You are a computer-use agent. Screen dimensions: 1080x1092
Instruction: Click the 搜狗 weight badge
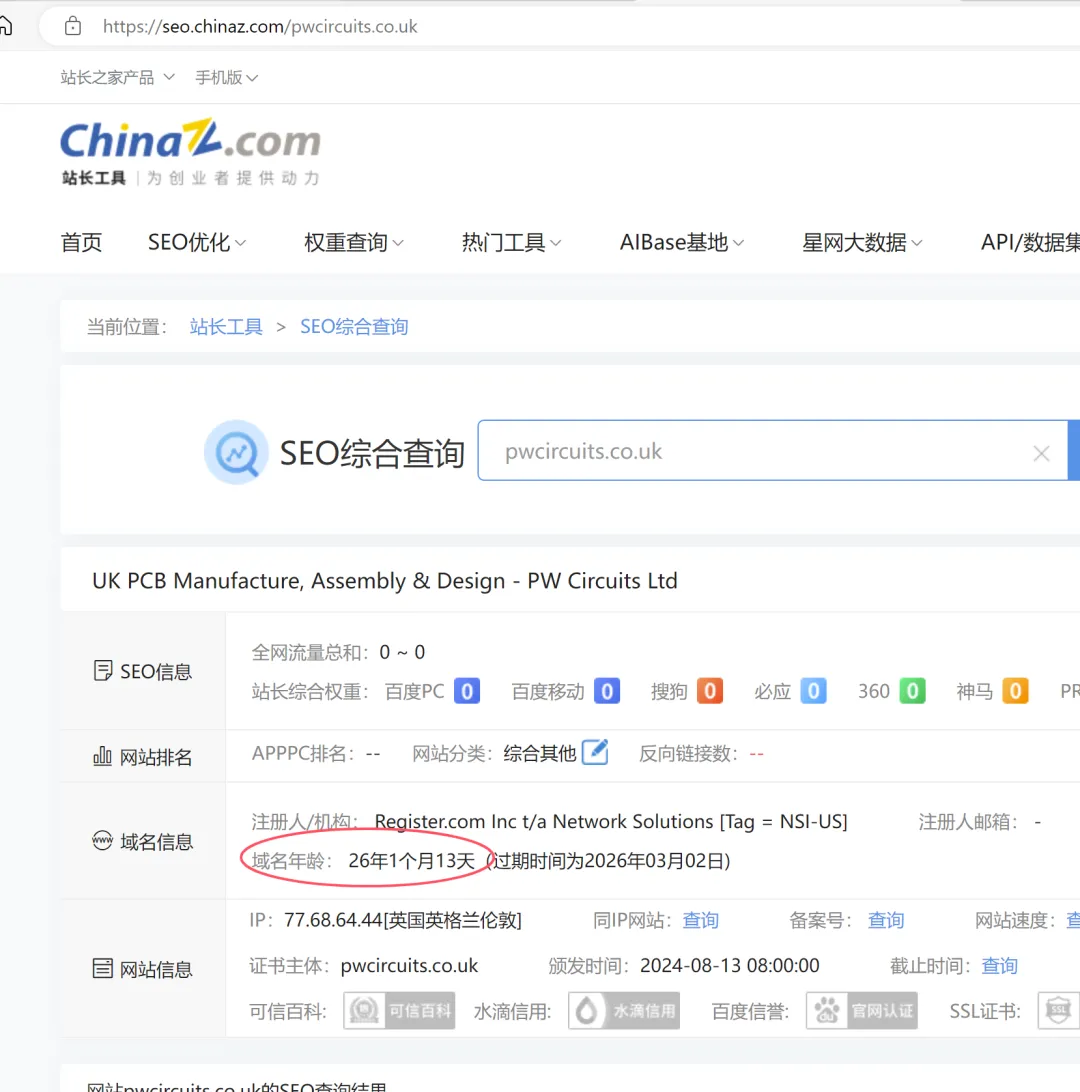(x=710, y=691)
